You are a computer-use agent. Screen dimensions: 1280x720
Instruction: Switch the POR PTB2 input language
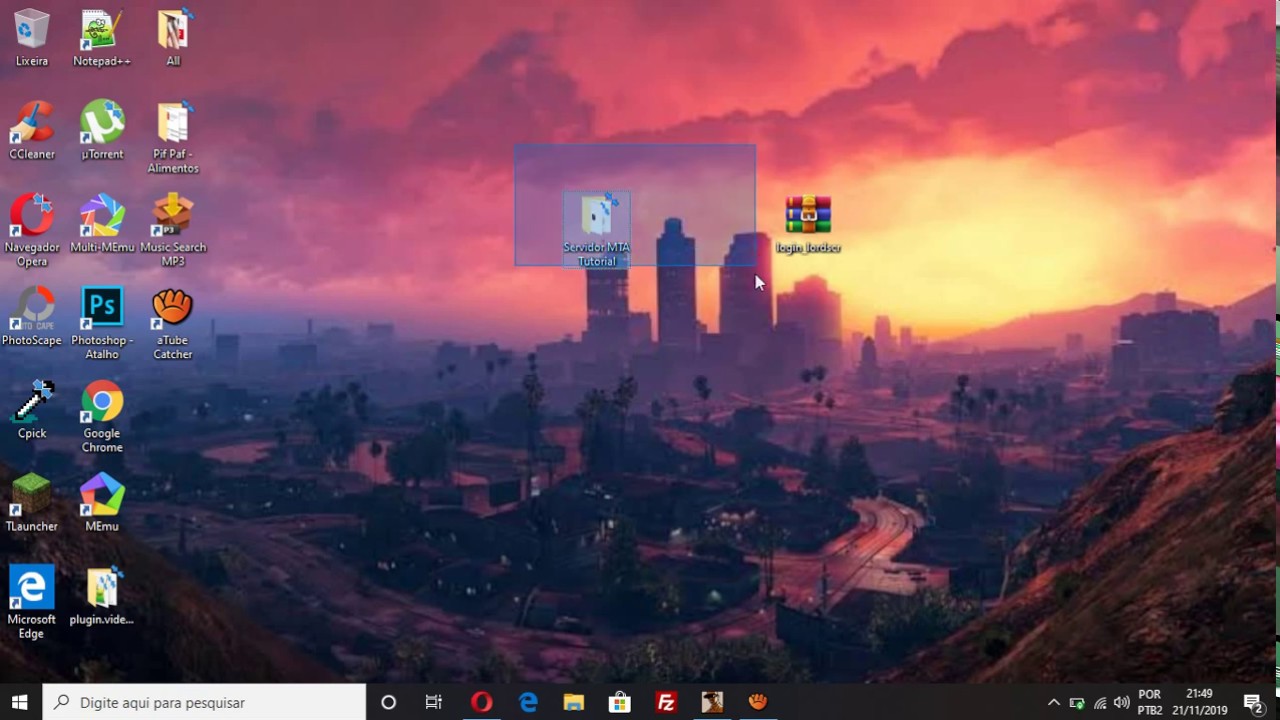[1150, 702]
